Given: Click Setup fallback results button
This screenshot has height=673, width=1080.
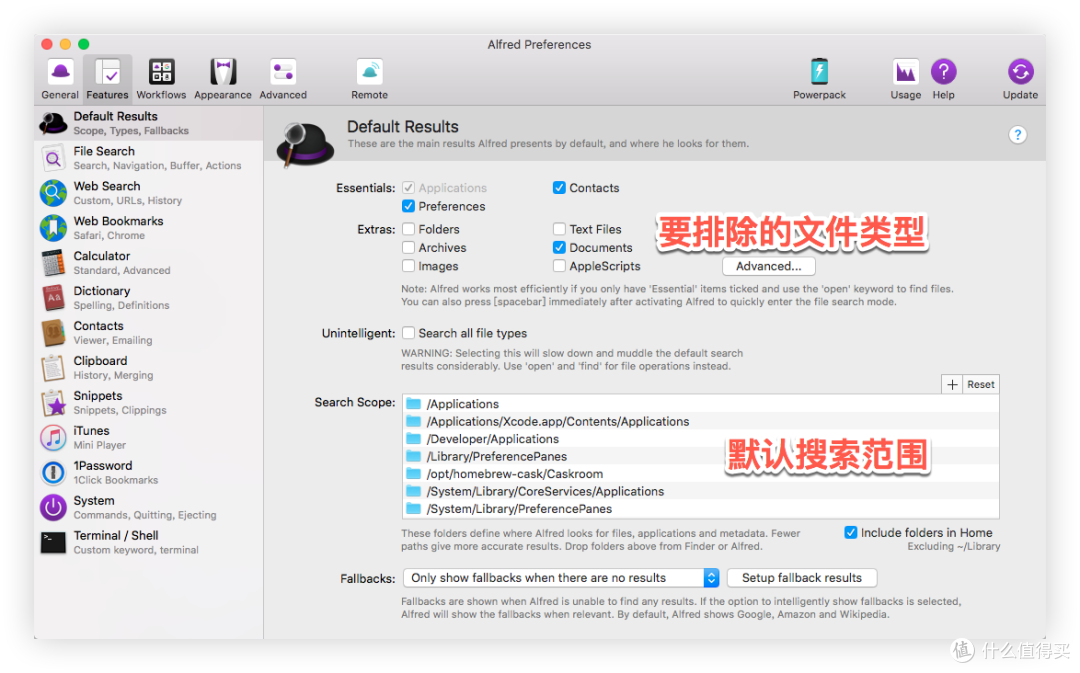Looking at the screenshot, I should (x=802, y=578).
